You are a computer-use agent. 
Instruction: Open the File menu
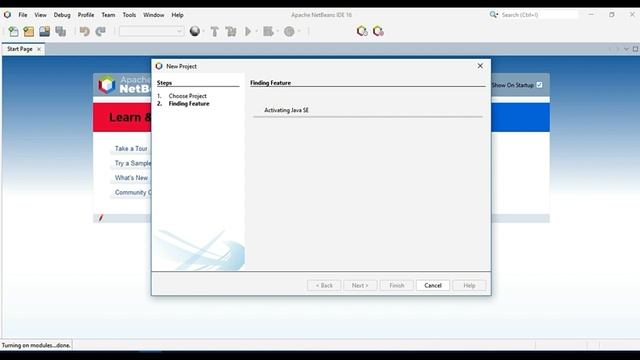[x=23, y=15]
